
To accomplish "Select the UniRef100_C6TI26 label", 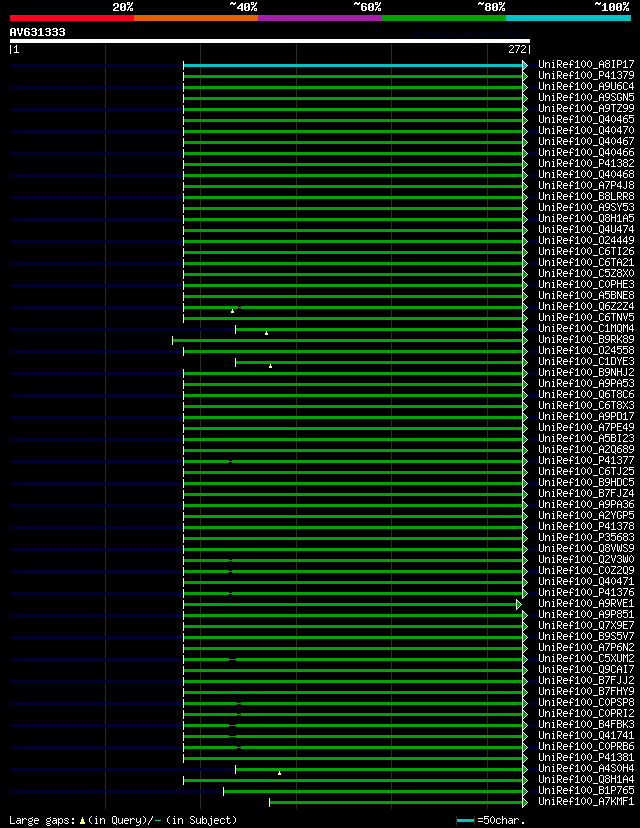I will [x=586, y=251].
